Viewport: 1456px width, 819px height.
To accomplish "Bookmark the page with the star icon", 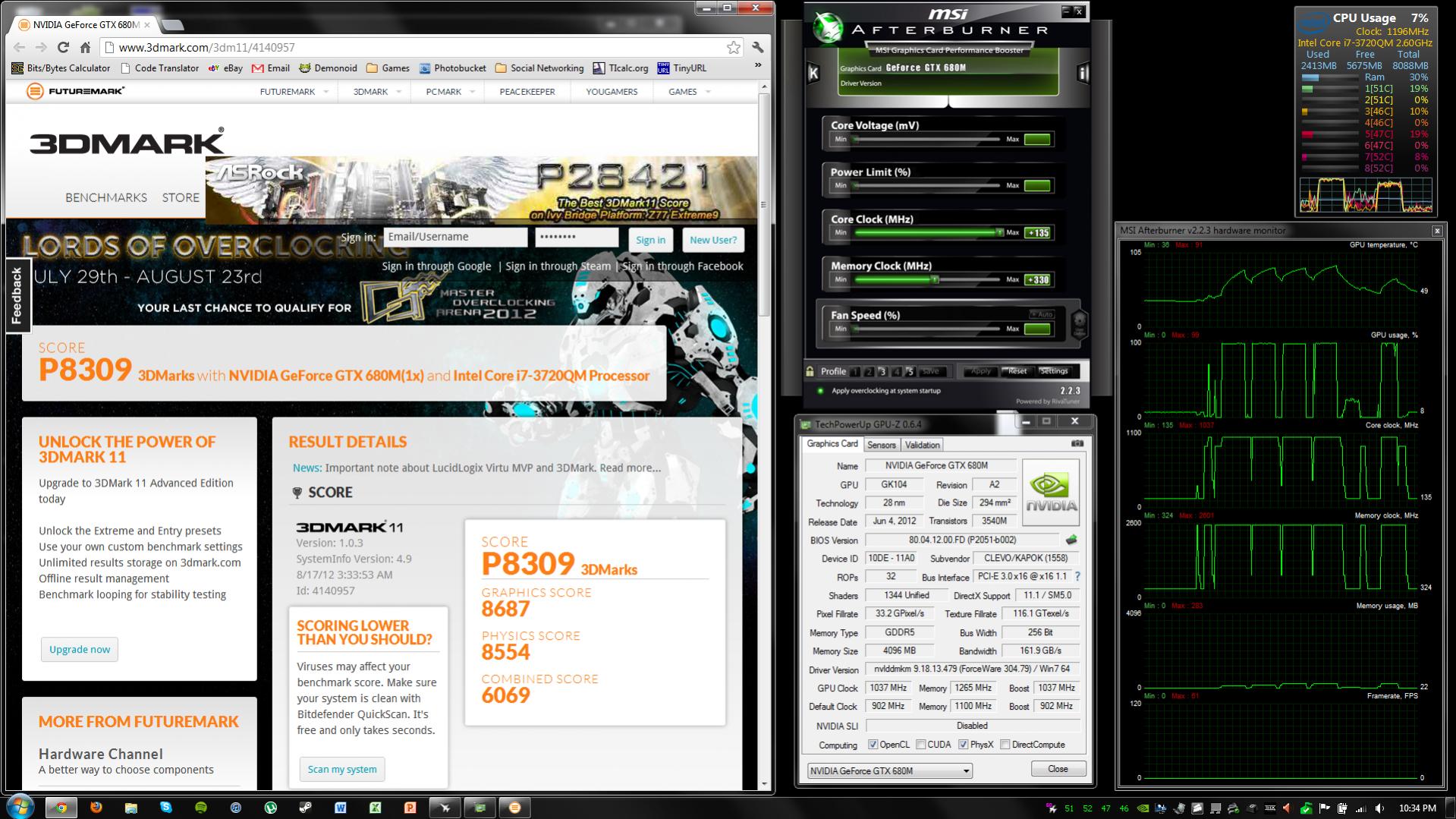I will pos(733,47).
